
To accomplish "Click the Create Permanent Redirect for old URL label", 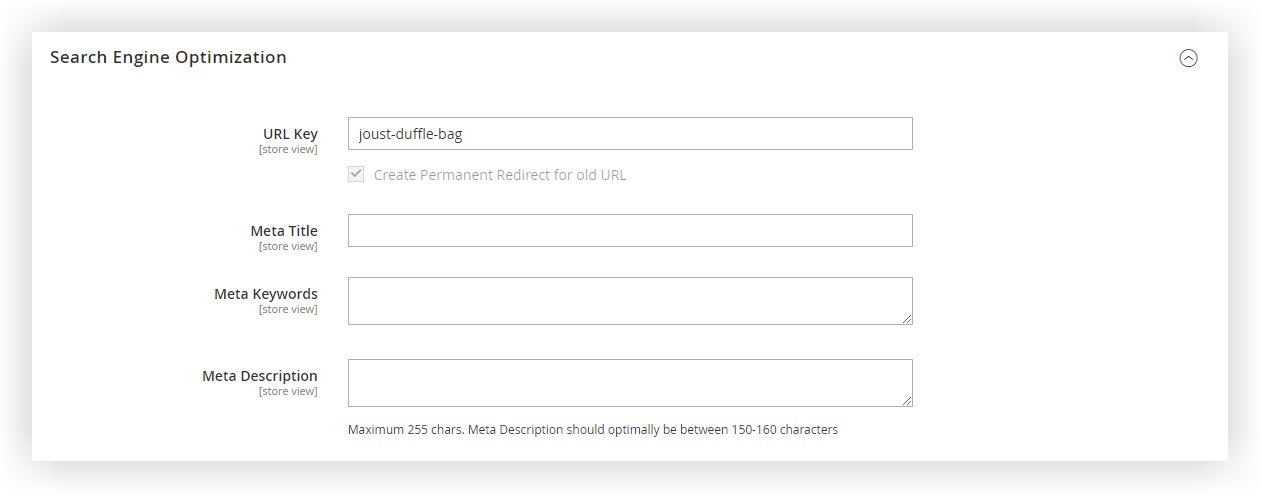I will pyautogui.click(x=500, y=175).
